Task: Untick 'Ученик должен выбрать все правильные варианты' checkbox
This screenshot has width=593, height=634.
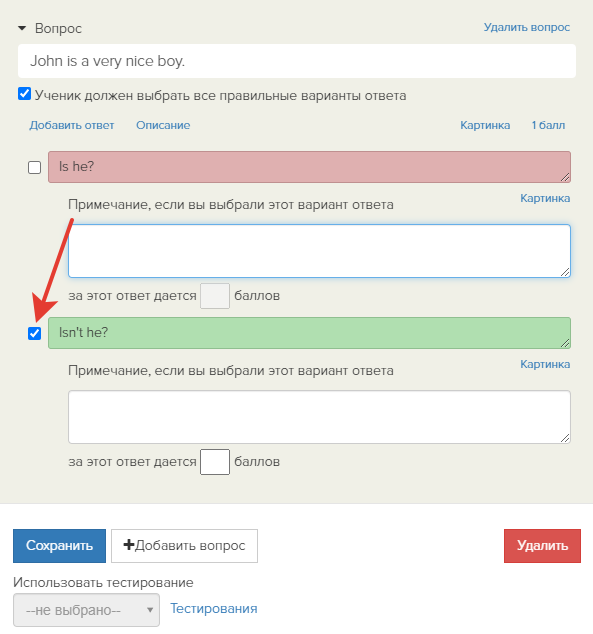Action: (24, 94)
